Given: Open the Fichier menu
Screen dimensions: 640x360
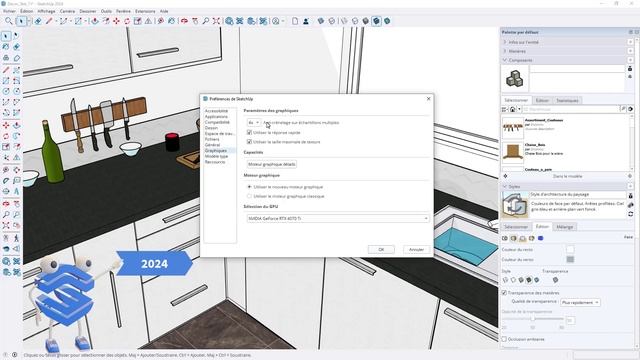Looking at the screenshot, I should [9, 11].
